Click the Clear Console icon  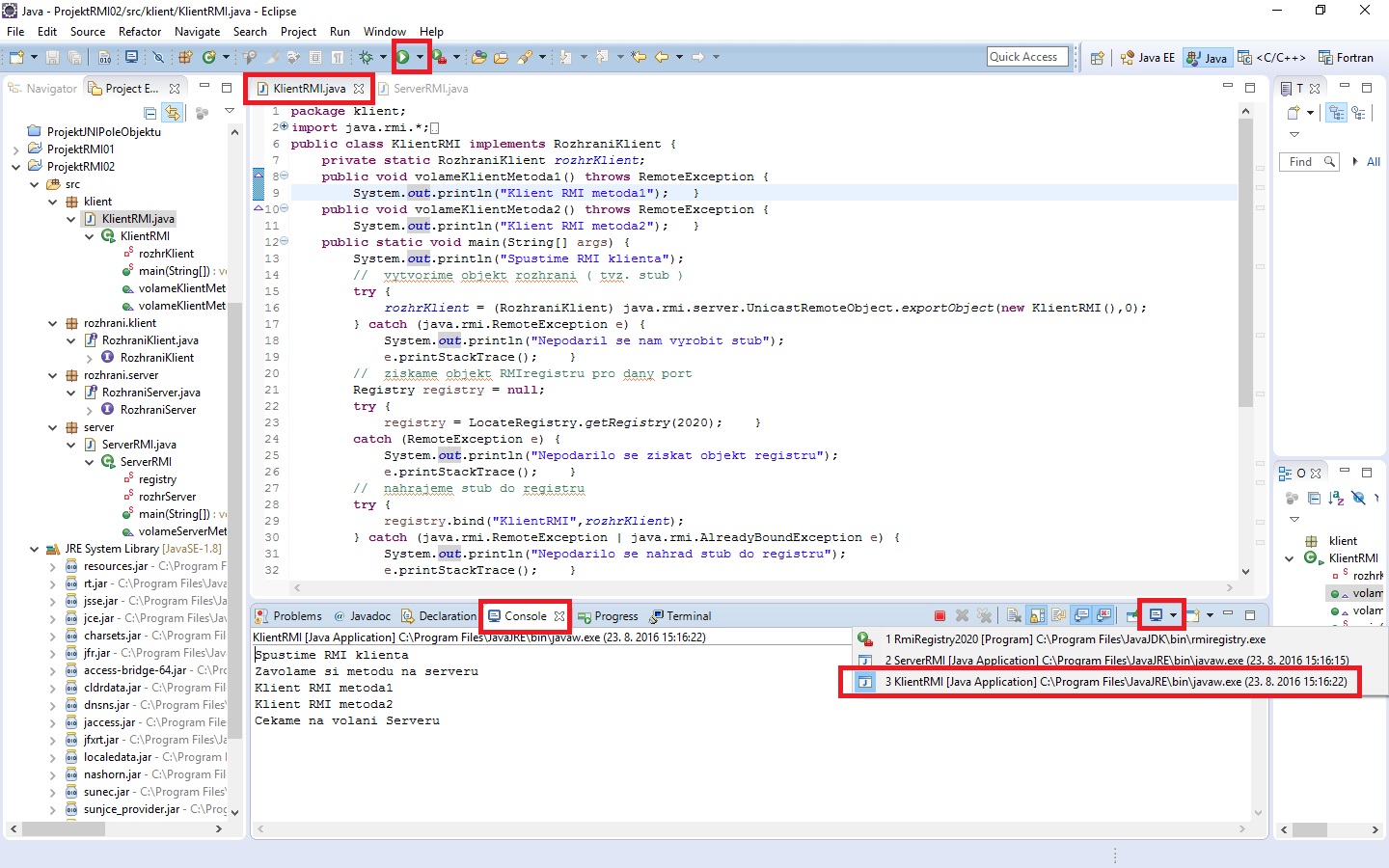point(1014,616)
